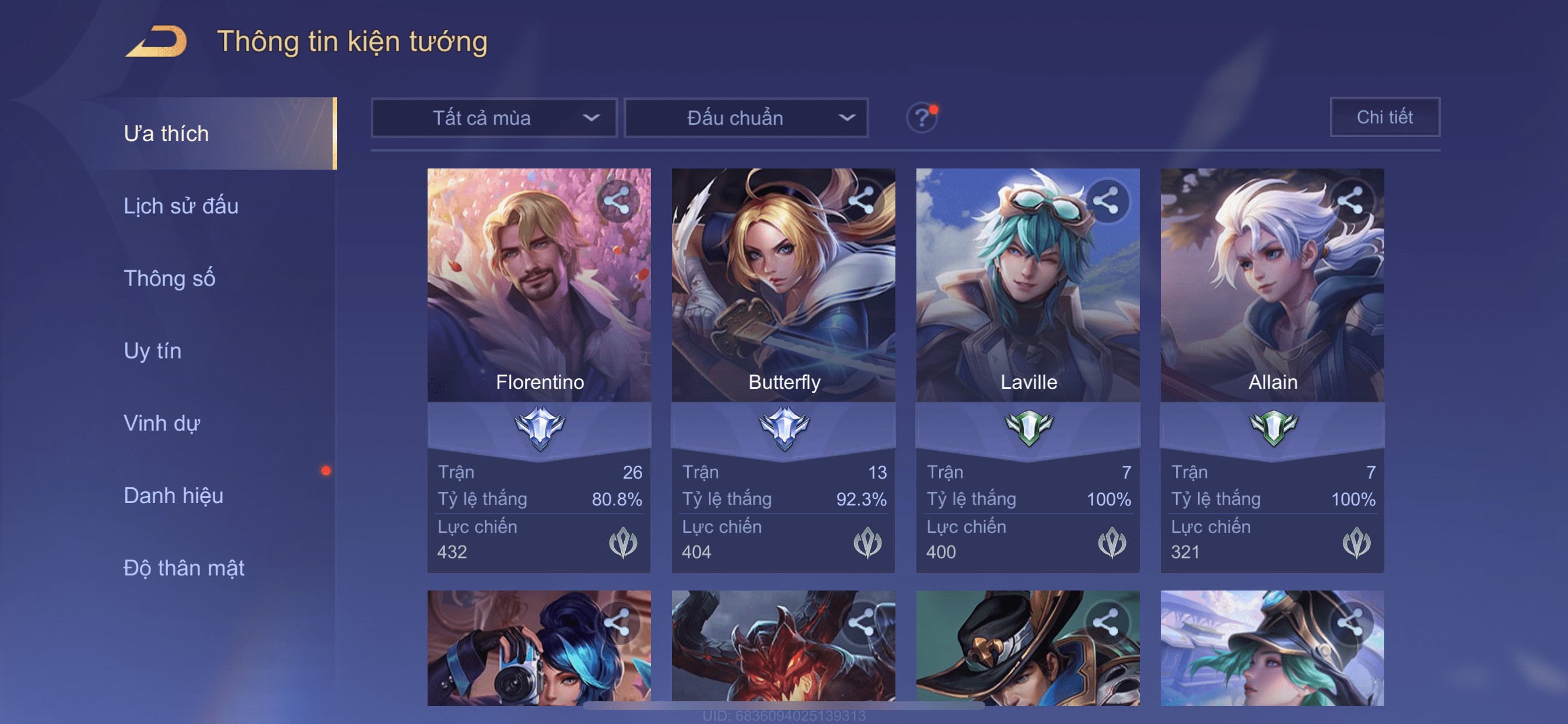The image size is (1568, 724).
Task: Click the horizontal scrollbar at bottom
Action: pos(783,706)
